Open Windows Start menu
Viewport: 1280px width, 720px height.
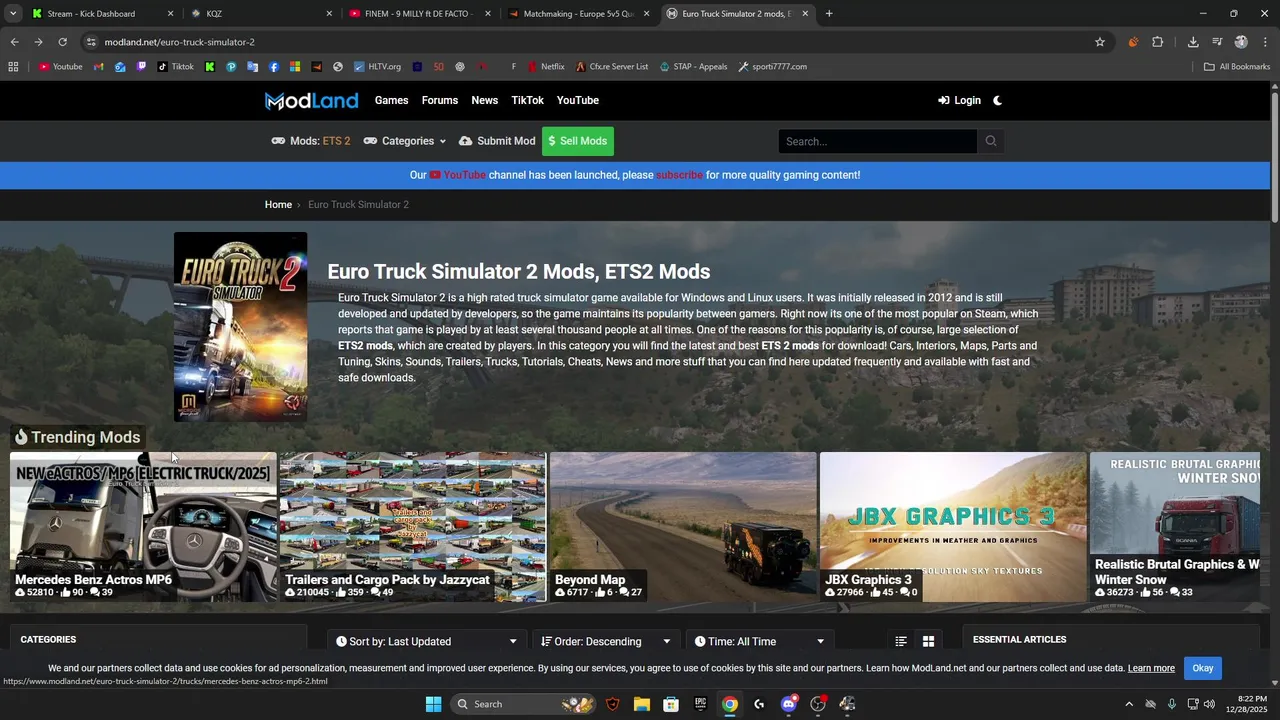pos(433,704)
